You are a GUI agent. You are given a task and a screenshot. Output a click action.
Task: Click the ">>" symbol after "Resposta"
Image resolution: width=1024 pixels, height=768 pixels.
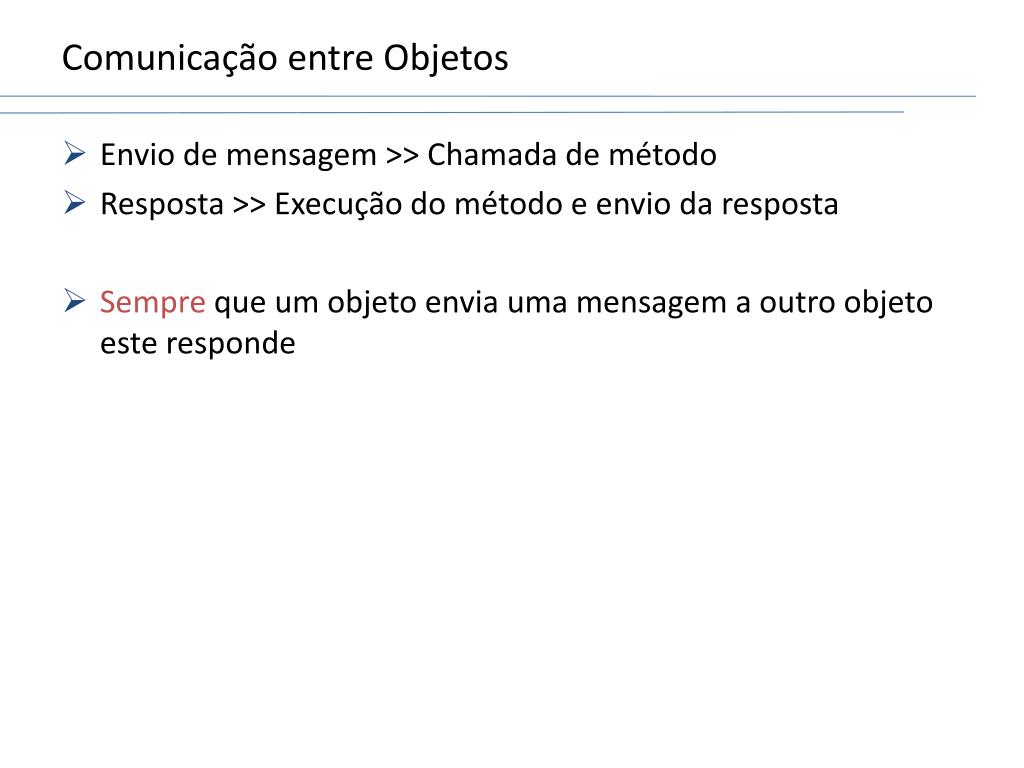[249, 206]
